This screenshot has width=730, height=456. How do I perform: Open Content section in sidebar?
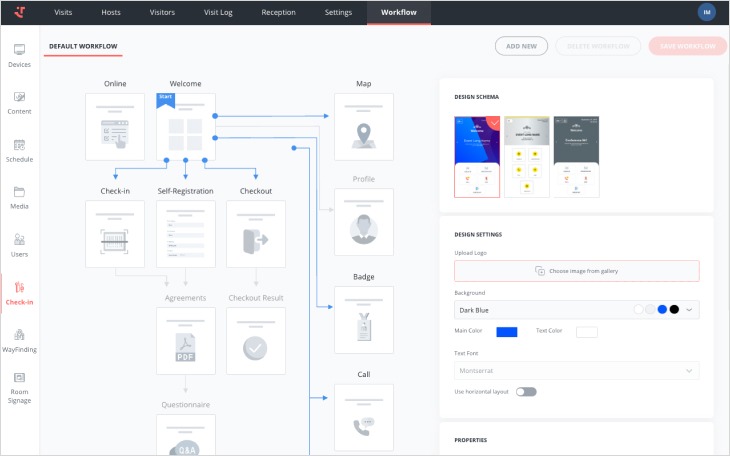pos(19,102)
